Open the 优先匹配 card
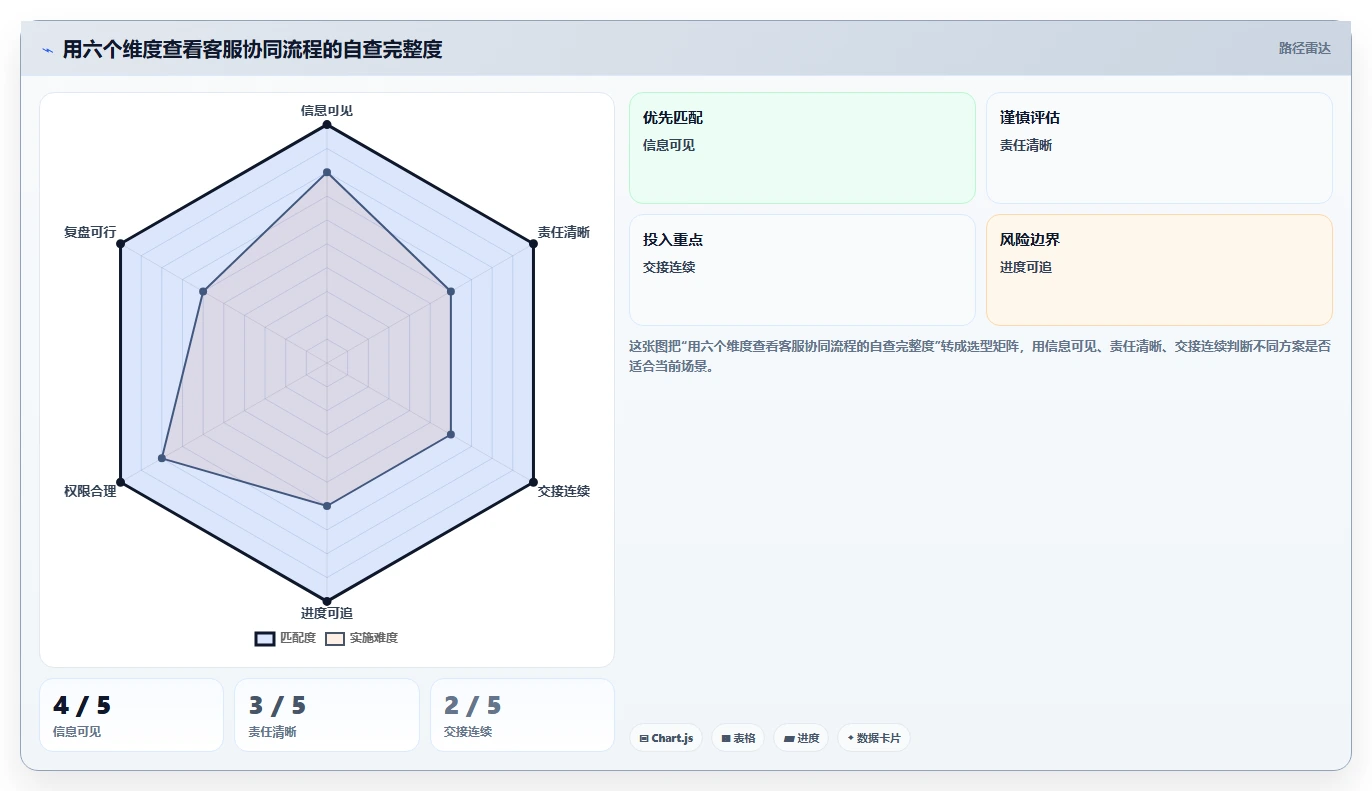 click(x=802, y=148)
